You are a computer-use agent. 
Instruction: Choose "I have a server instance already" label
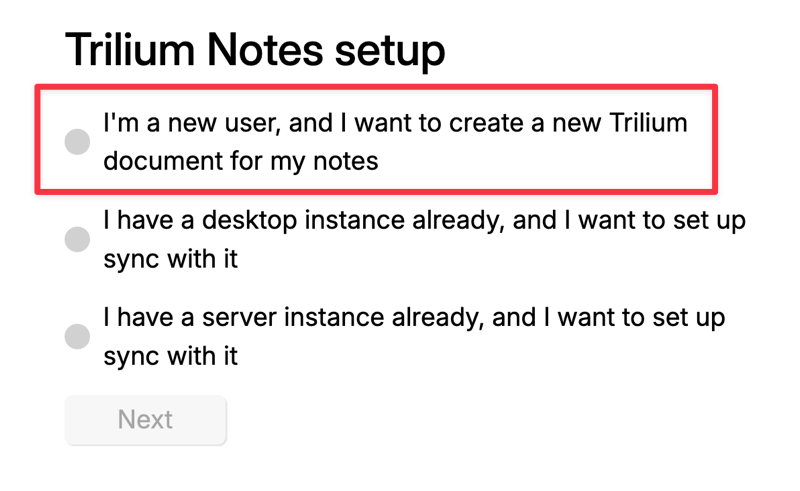coord(414,336)
